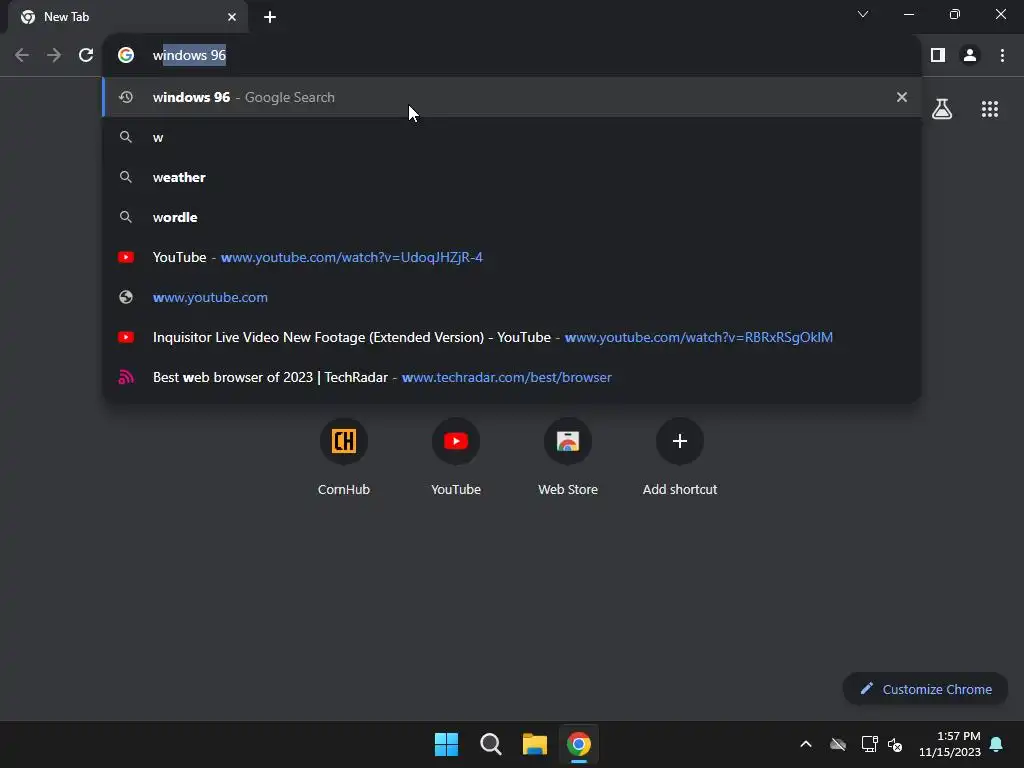The image size is (1024, 768).
Task: Go forward using the forward arrow
Action: click(x=54, y=56)
